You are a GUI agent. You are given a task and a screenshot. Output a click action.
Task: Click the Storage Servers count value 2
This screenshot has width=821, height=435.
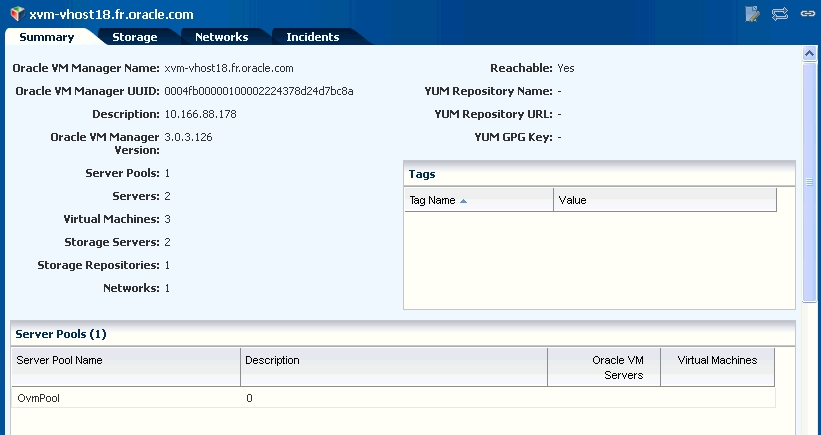[x=168, y=242]
